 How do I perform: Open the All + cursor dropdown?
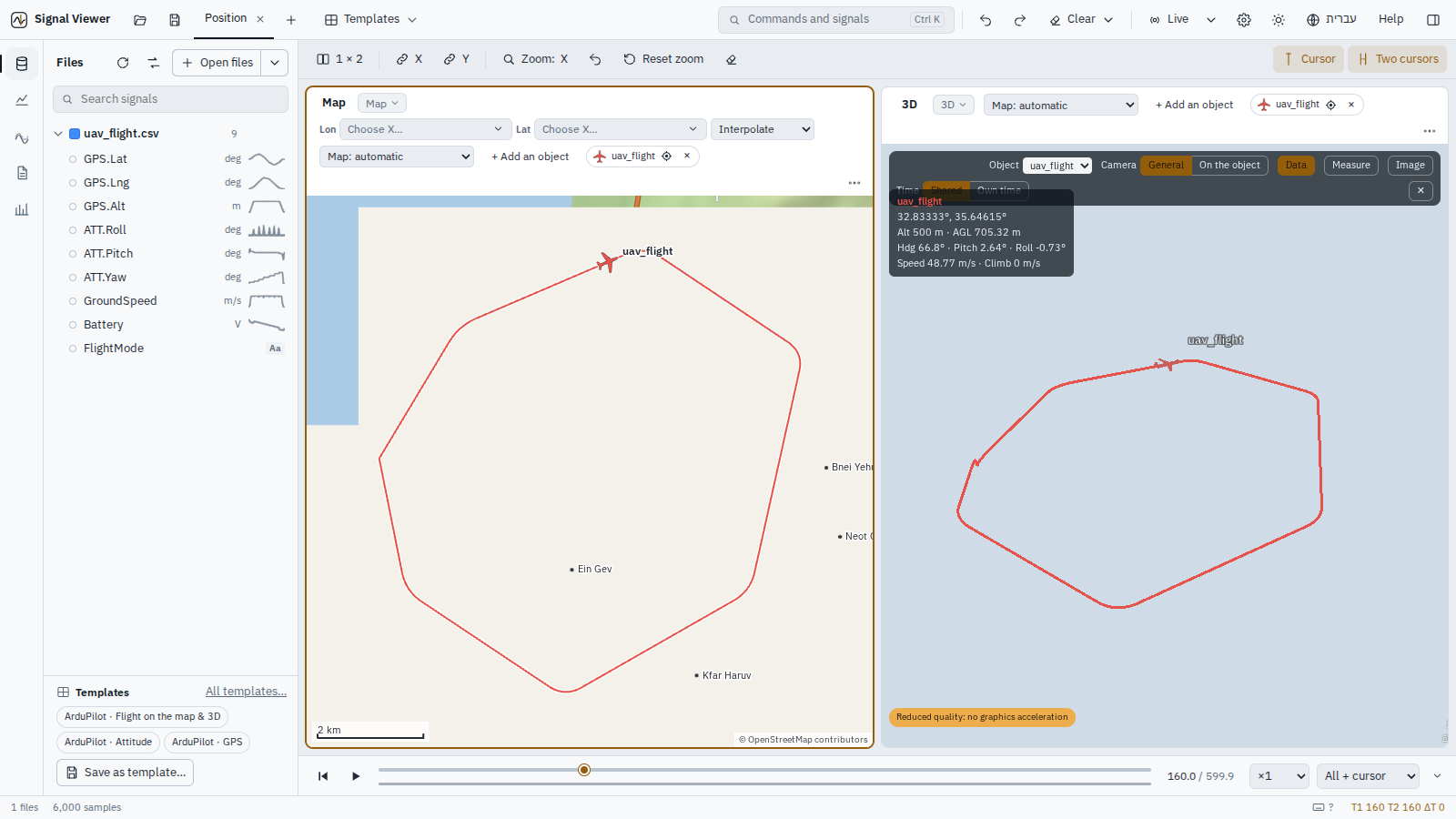click(x=1369, y=776)
